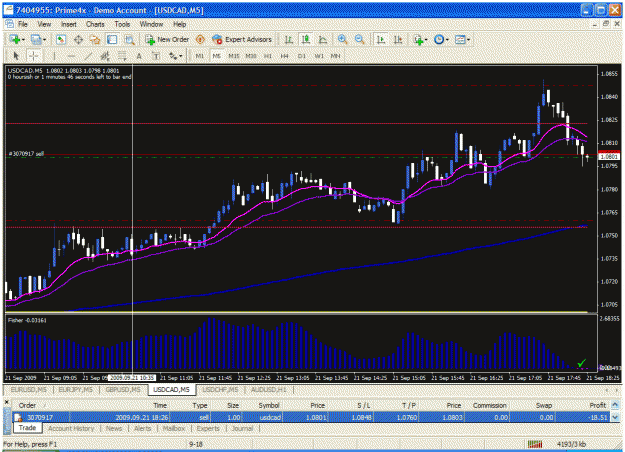Screen dimensions: 625x452
Task: Open the Mailbox terminal tab
Action: [x=174, y=428]
